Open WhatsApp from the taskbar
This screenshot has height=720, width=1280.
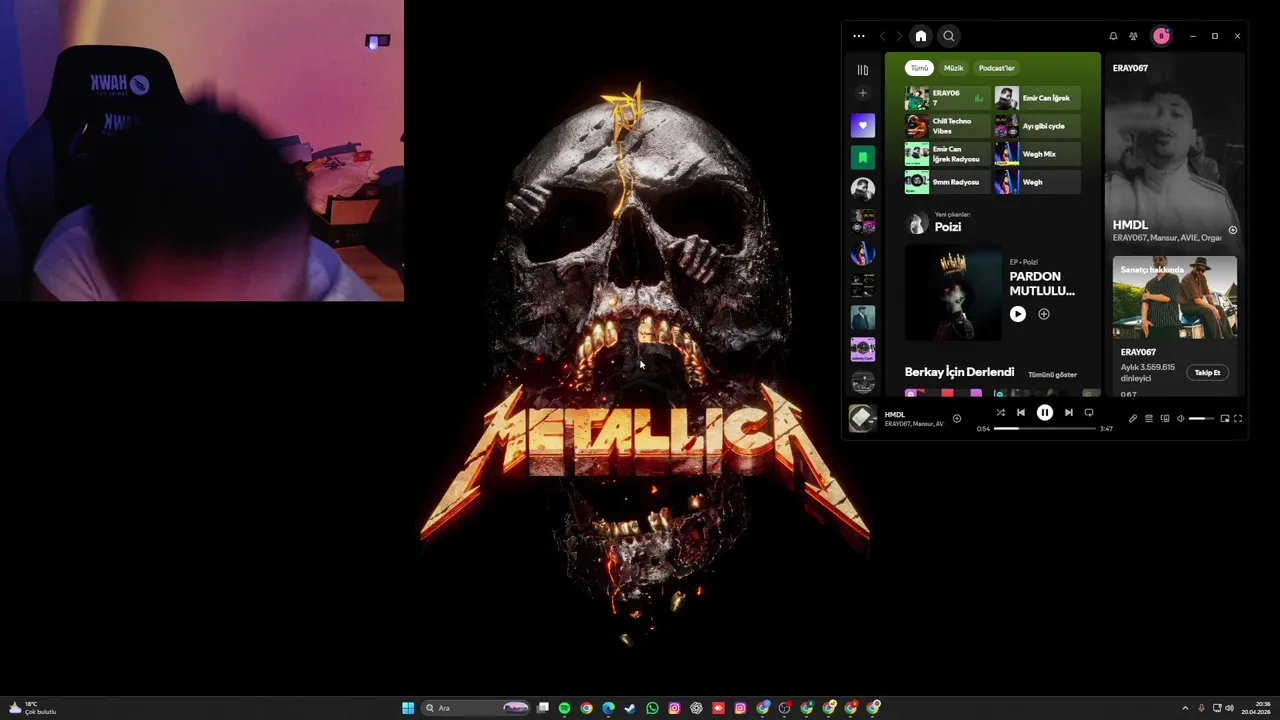click(652, 708)
